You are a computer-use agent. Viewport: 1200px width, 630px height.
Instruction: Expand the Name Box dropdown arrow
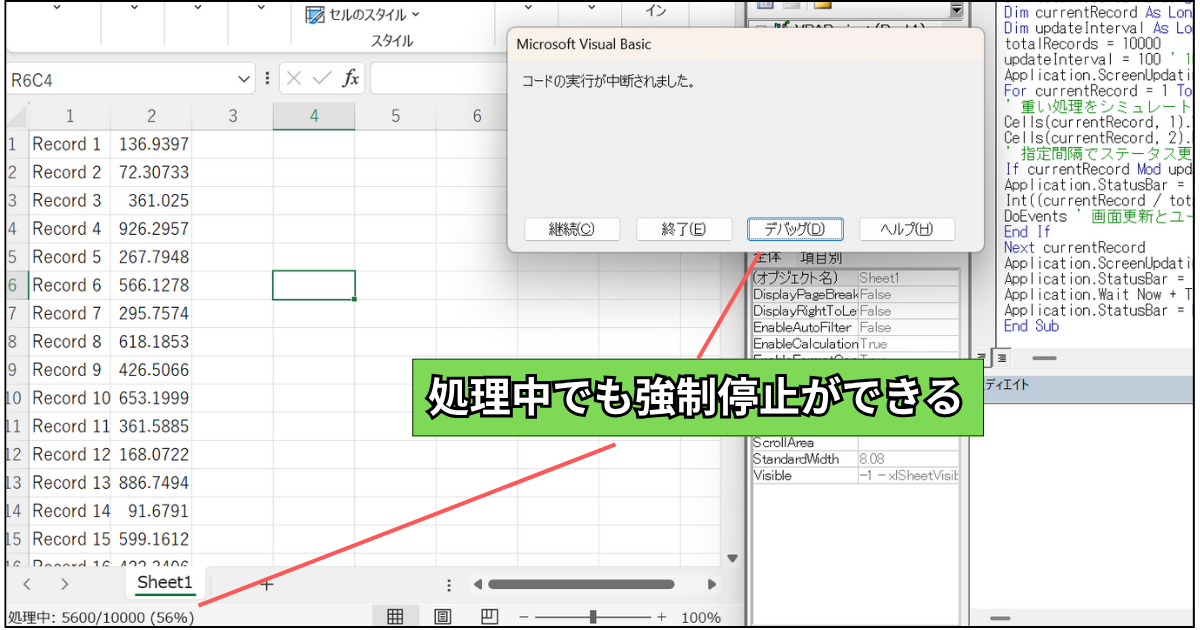pyautogui.click(x=245, y=79)
